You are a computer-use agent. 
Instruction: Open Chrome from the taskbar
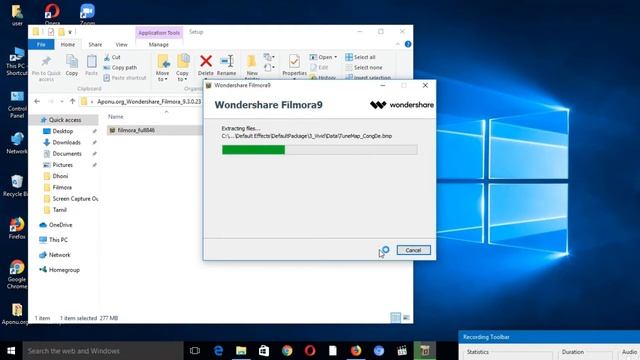click(287, 351)
